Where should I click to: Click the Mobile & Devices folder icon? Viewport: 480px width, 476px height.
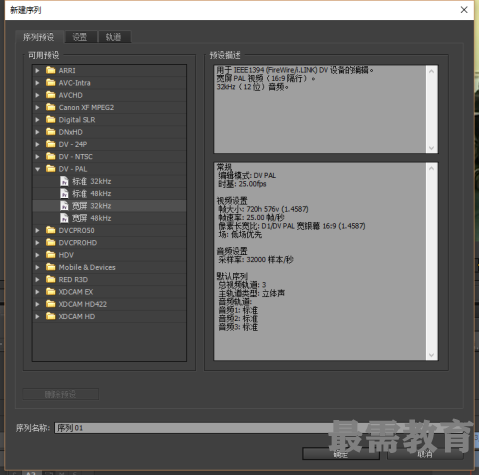coord(51,267)
